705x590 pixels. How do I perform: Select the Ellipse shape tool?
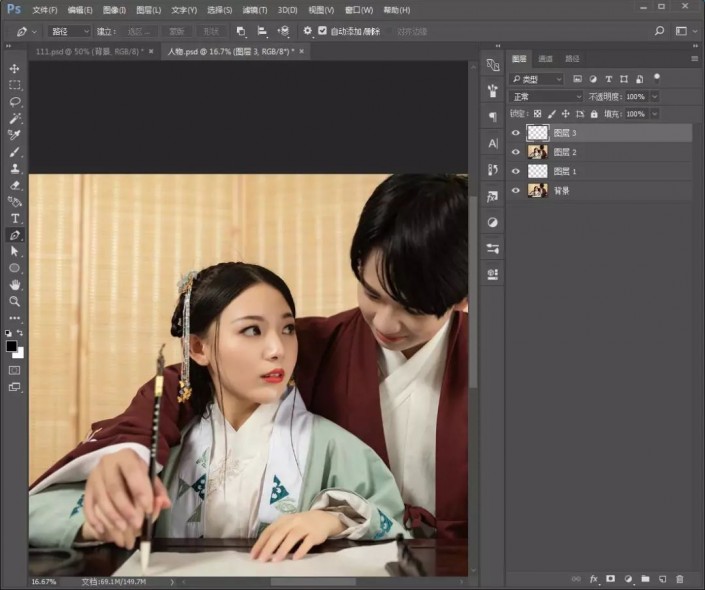pyautogui.click(x=14, y=268)
